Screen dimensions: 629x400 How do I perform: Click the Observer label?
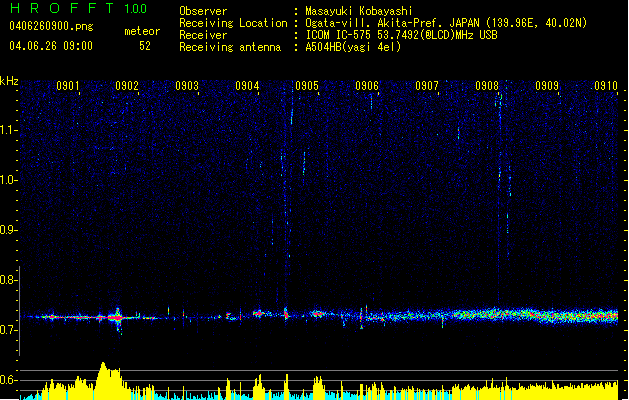203,11
